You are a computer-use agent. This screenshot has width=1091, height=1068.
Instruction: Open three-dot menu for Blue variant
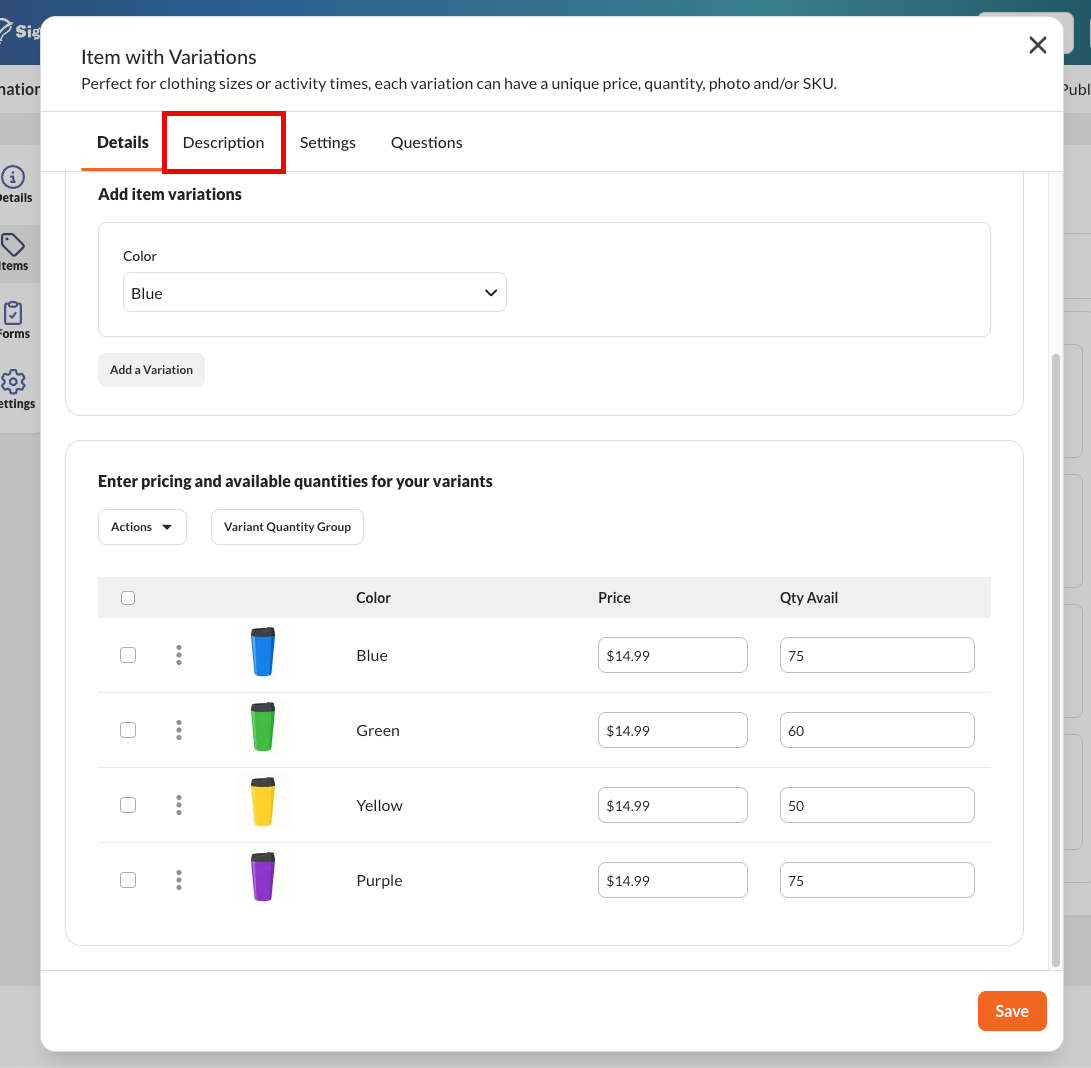coord(179,655)
